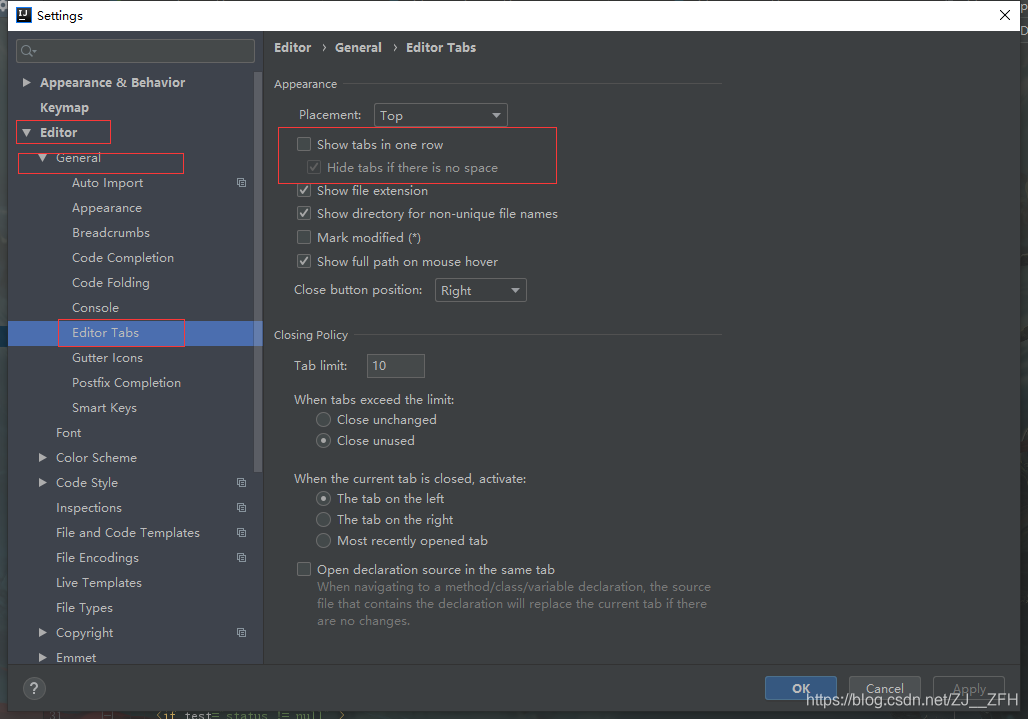Viewport: 1028px width, 719px height.
Task: Open Close button position dropdown
Action: click(481, 290)
